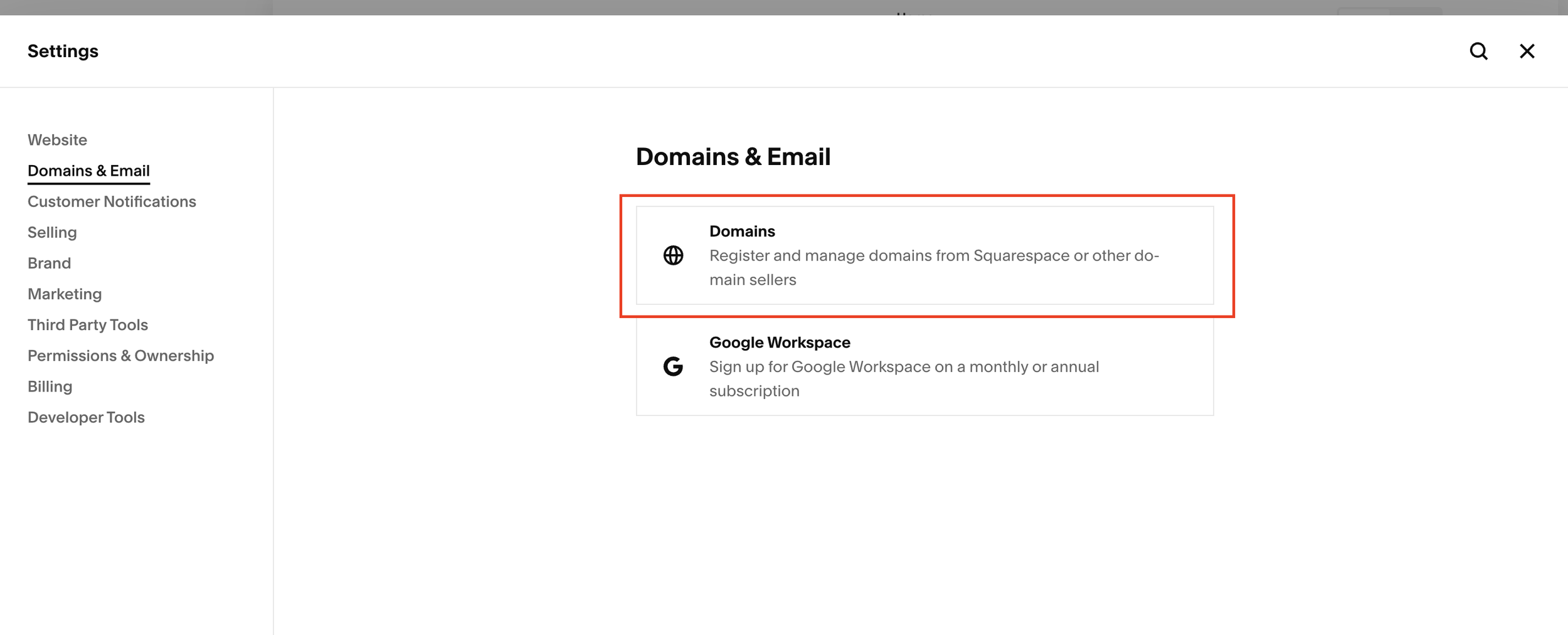Open Third Party Tools settings
The height and width of the screenshot is (635, 1568).
click(x=88, y=325)
